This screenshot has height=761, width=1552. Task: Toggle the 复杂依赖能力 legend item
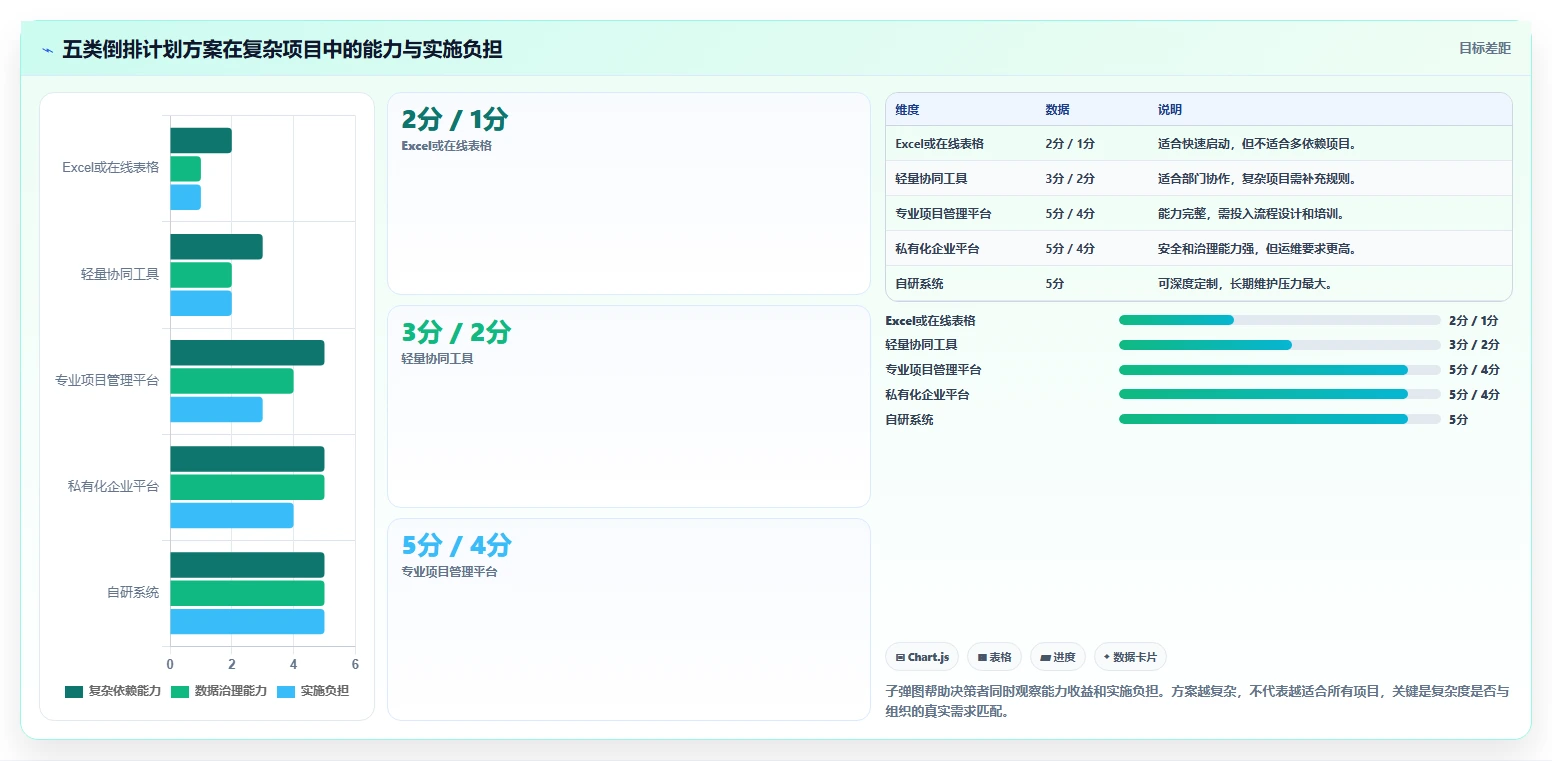pyautogui.click(x=113, y=691)
